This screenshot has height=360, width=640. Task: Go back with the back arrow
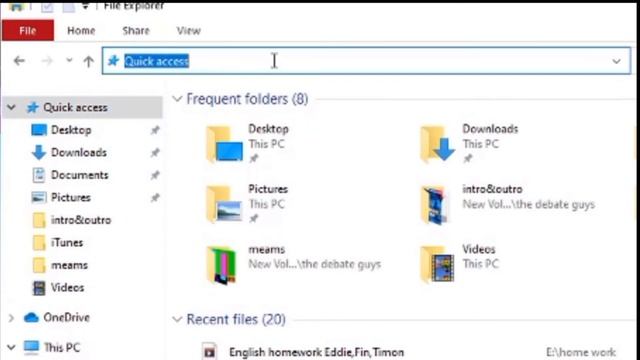pyautogui.click(x=19, y=61)
